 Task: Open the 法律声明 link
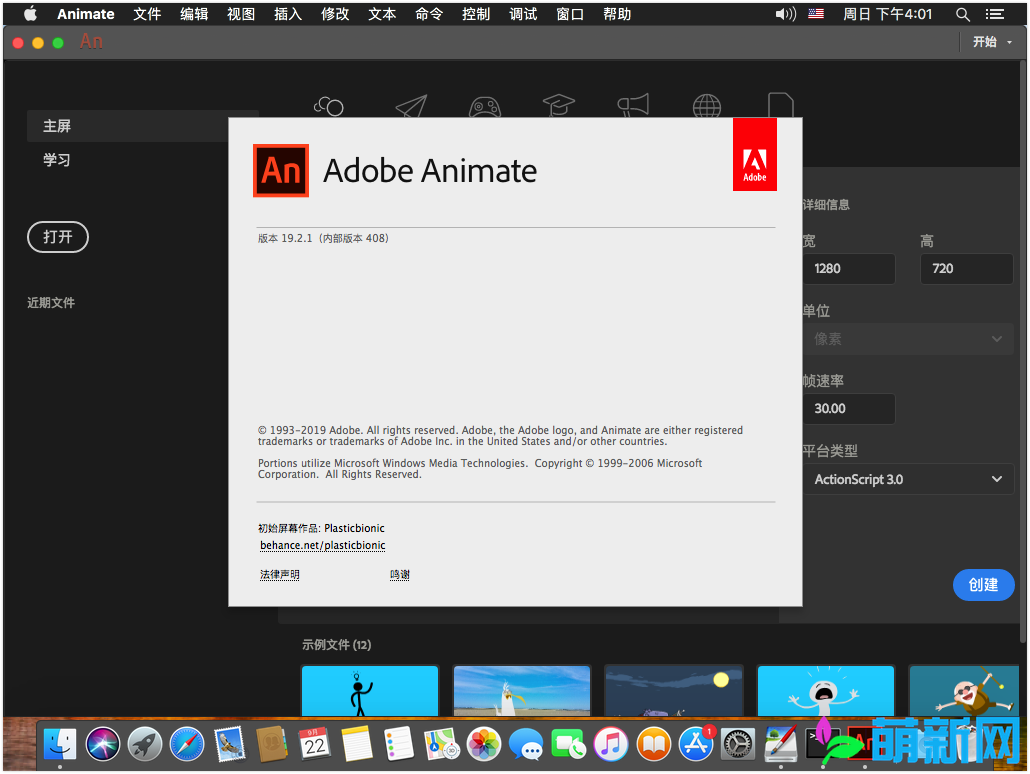pos(280,575)
